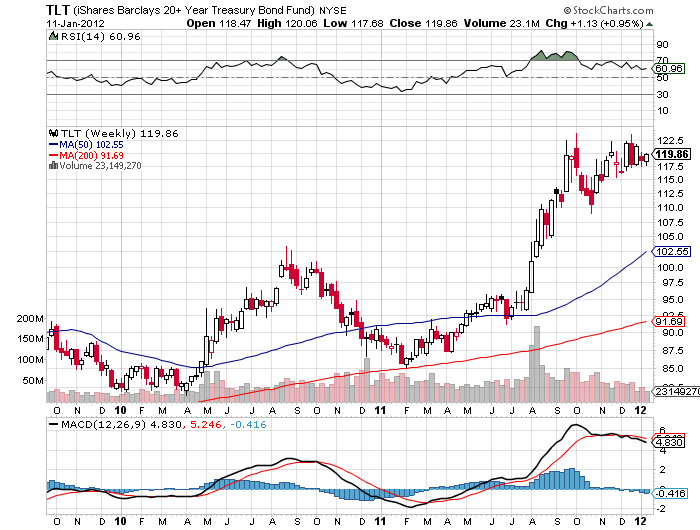Click the 11-Jan-2012 date text
Screen dimensions: 700x530
click(75, 23)
